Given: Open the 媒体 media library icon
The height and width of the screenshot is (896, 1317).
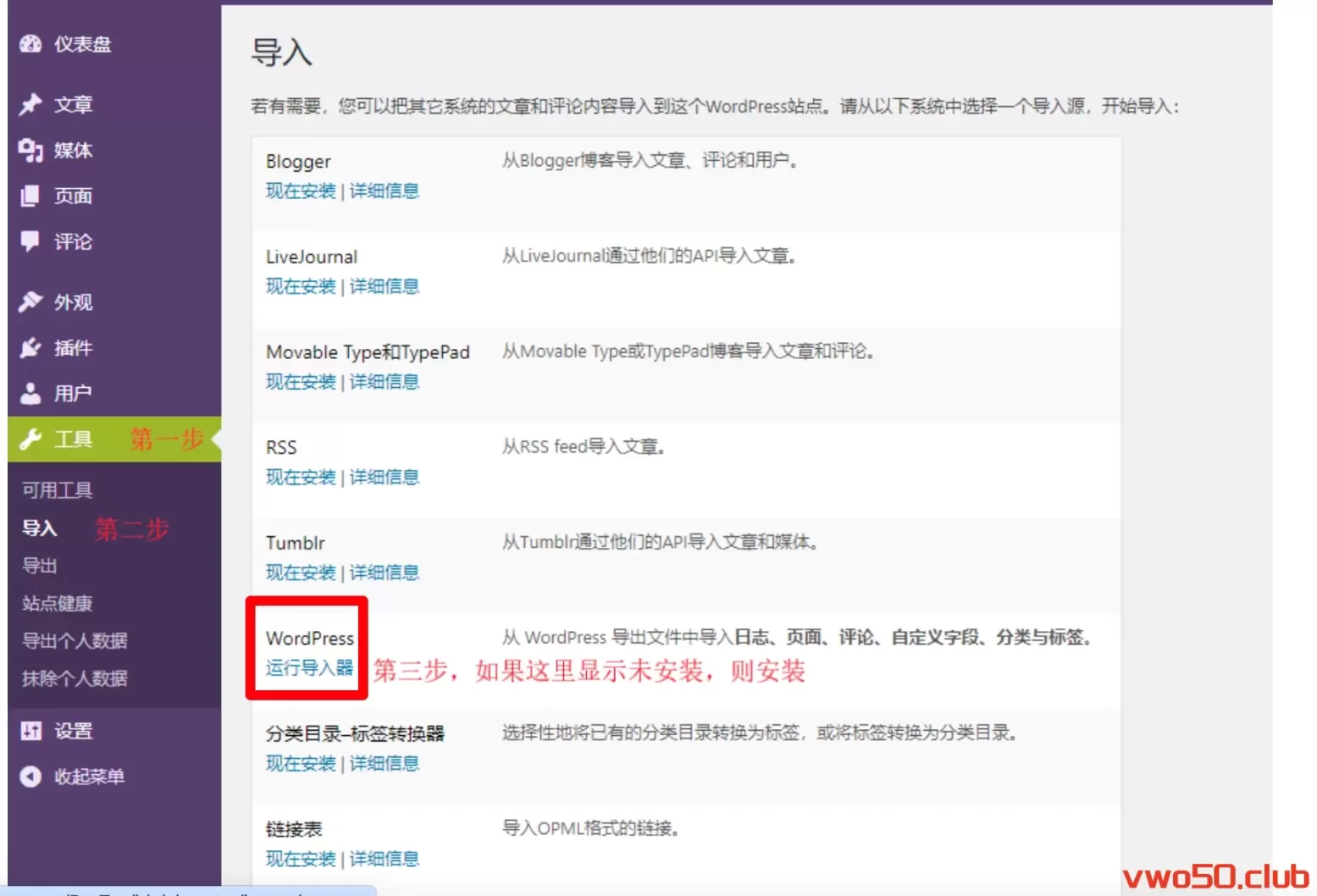Looking at the screenshot, I should (x=30, y=150).
